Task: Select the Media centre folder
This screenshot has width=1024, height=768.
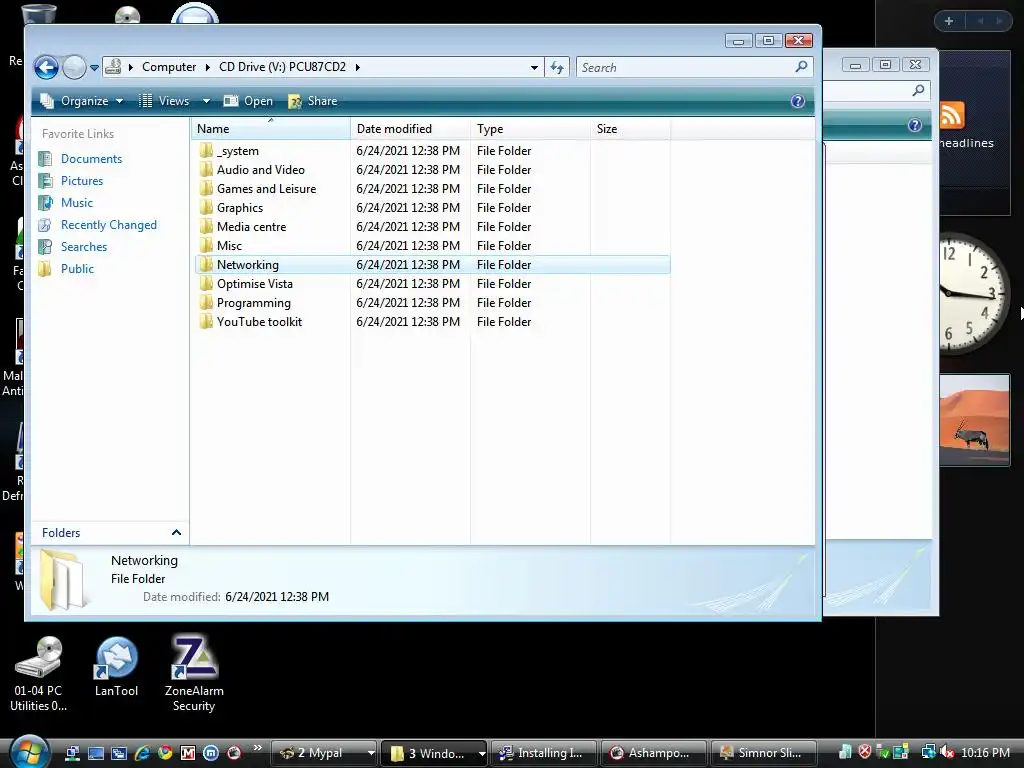Action: pos(251,227)
